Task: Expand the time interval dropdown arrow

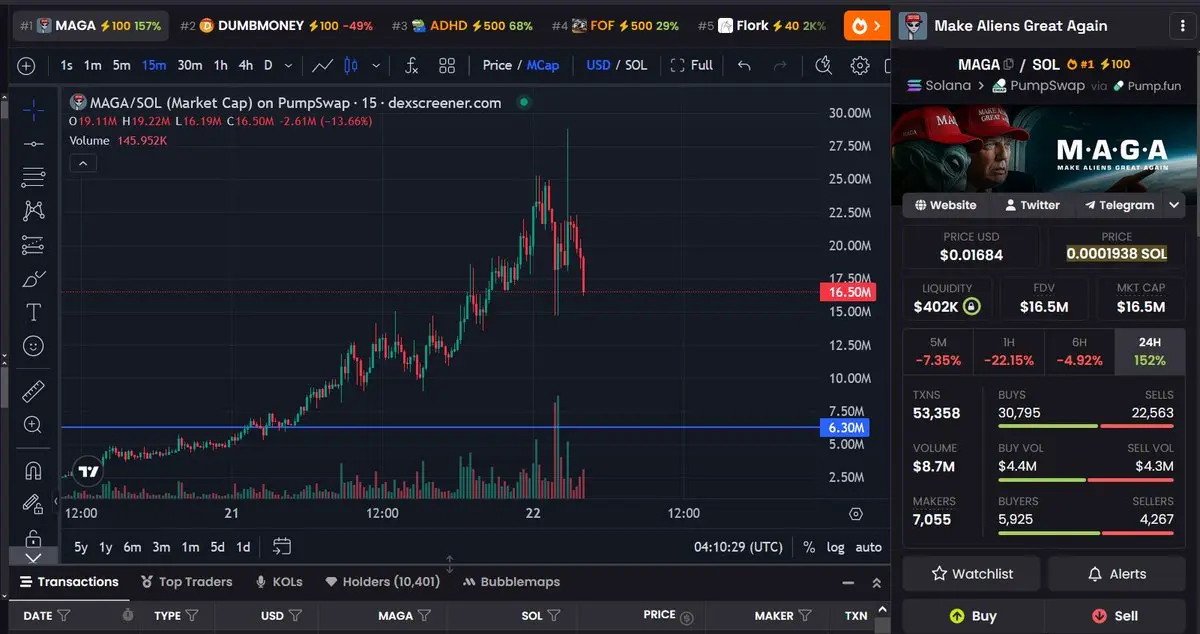Action: 288,66
